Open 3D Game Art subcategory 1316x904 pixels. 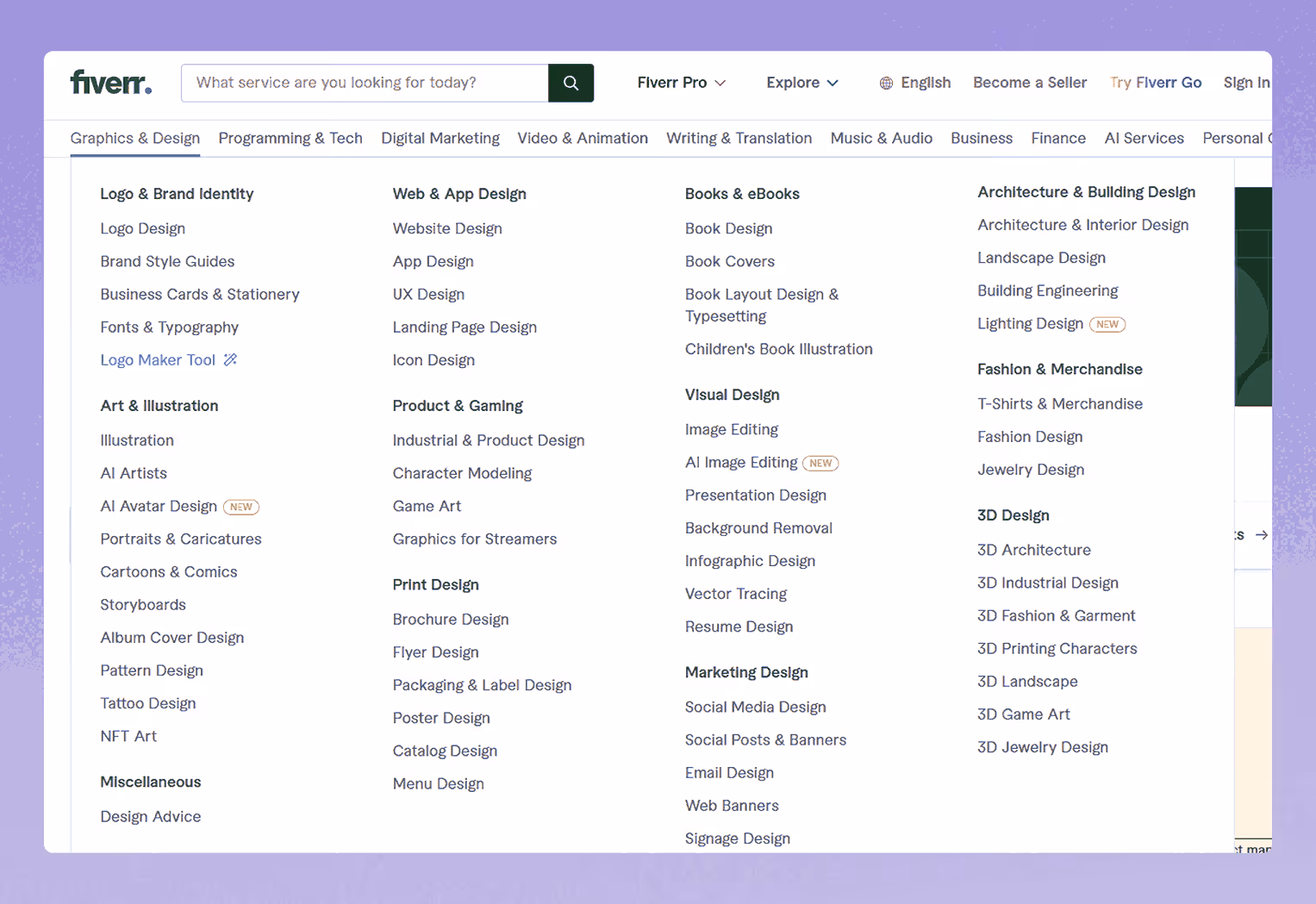pyautogui.click(x=1024, y=714)
